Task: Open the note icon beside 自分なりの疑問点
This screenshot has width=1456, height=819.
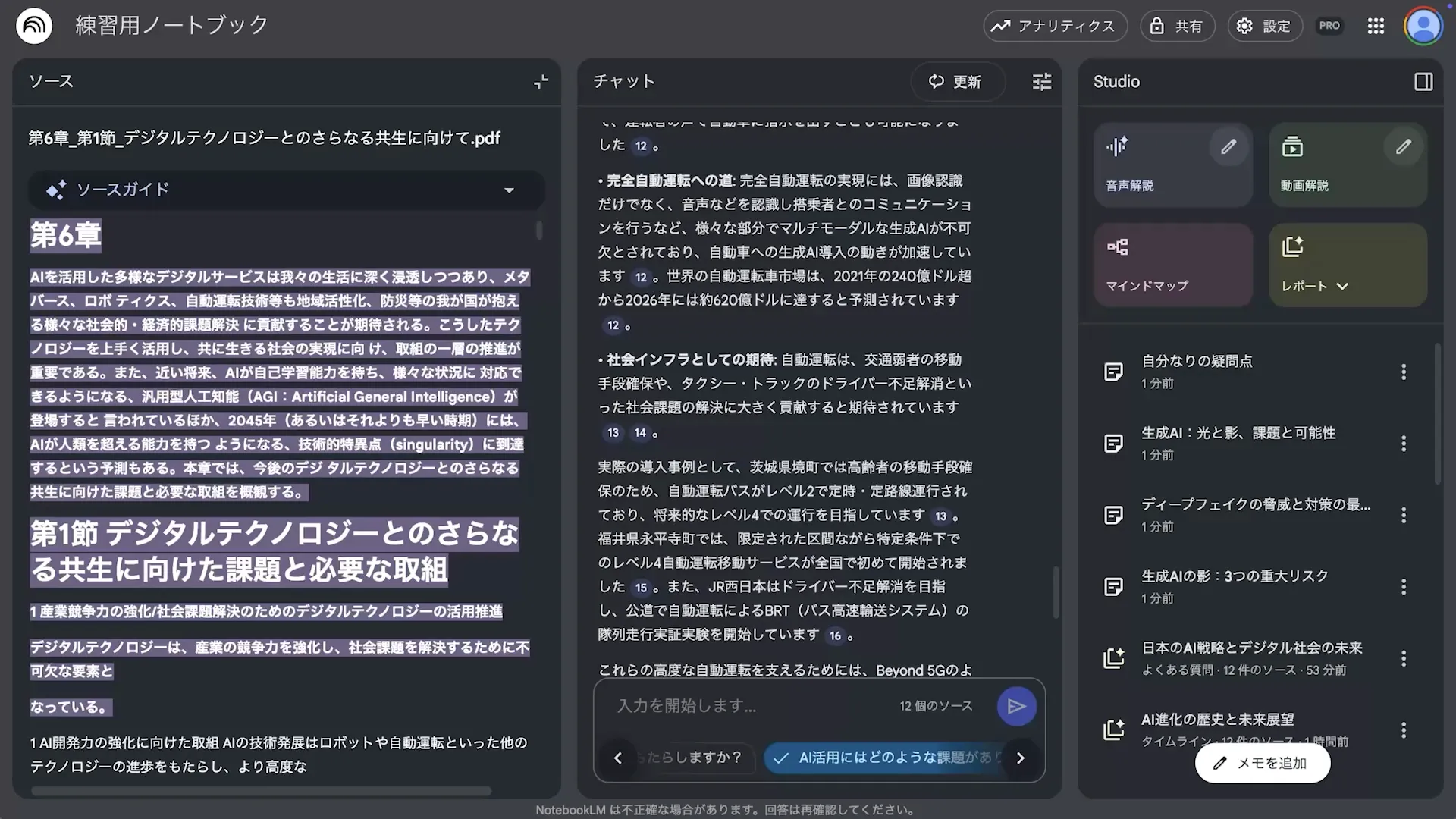Action: [1113, 371]
